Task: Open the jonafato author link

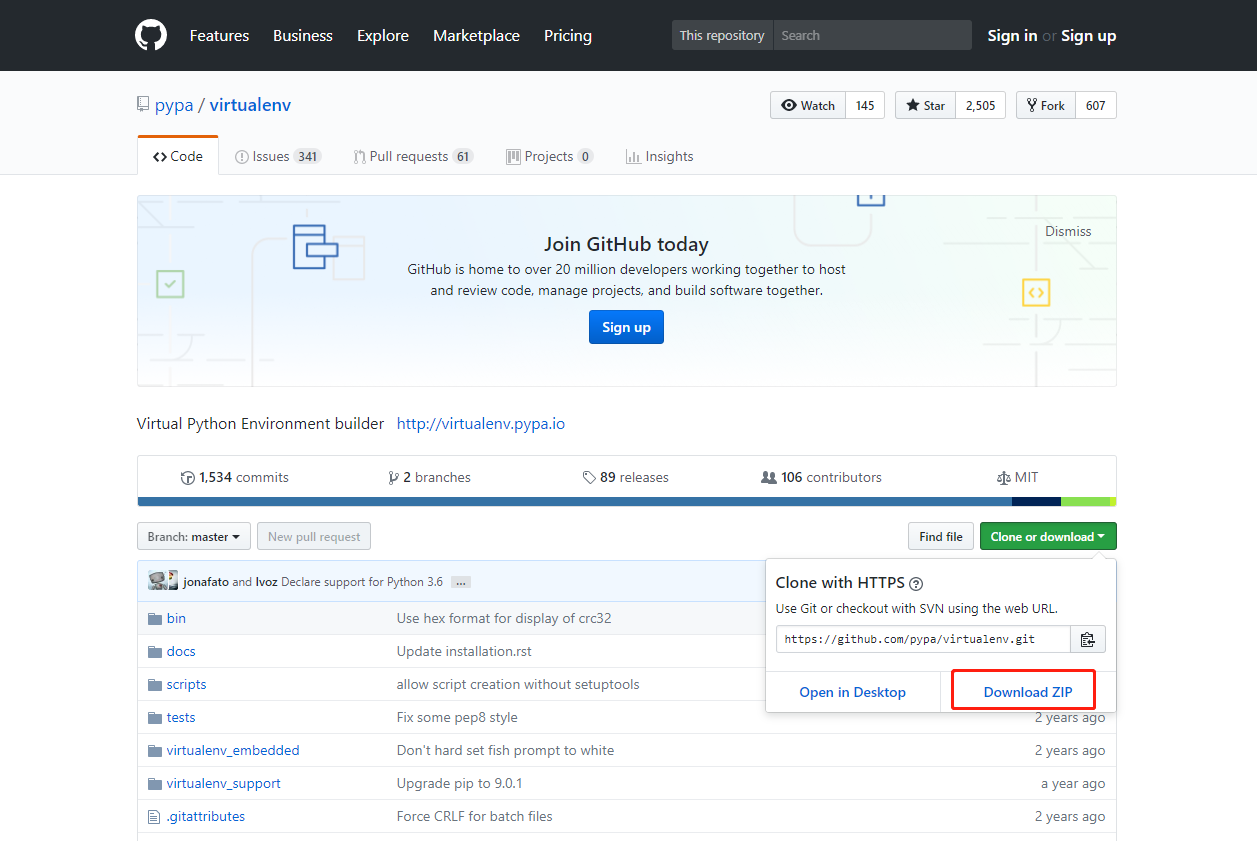Action: [x=206, y=582]
